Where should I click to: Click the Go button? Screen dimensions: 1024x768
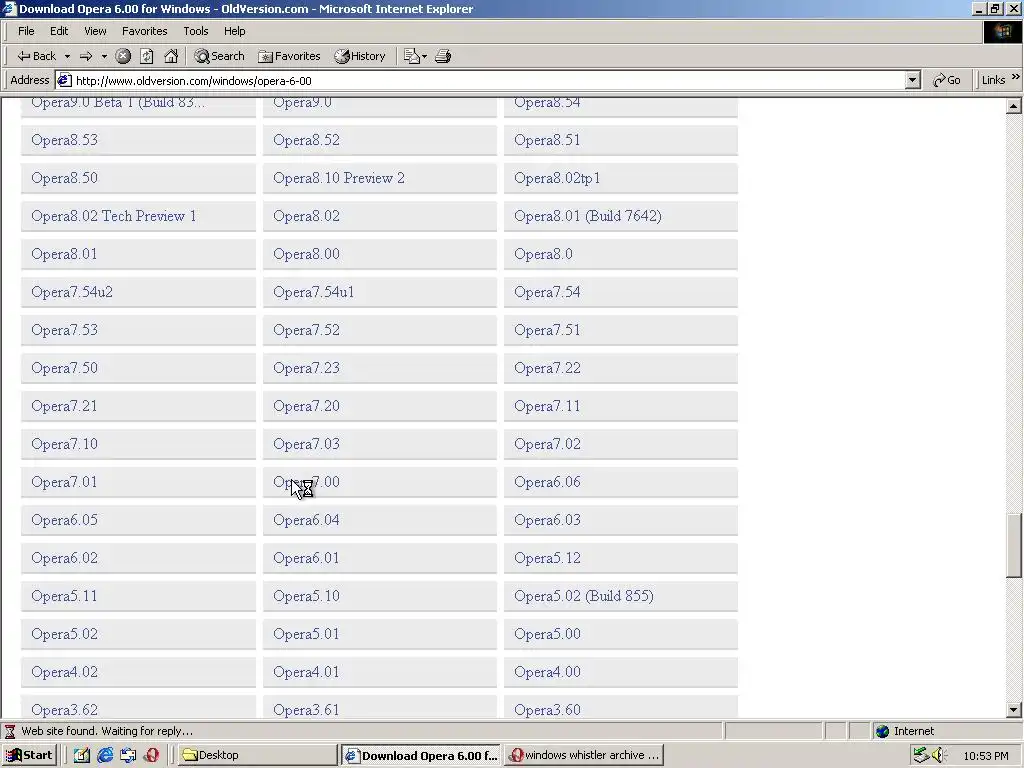[x=947, y=80]
